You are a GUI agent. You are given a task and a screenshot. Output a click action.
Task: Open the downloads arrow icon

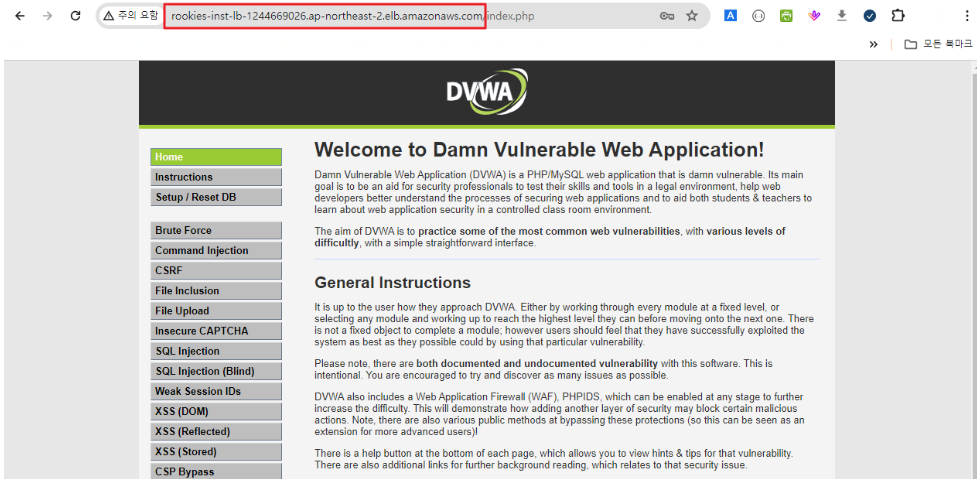842,16
